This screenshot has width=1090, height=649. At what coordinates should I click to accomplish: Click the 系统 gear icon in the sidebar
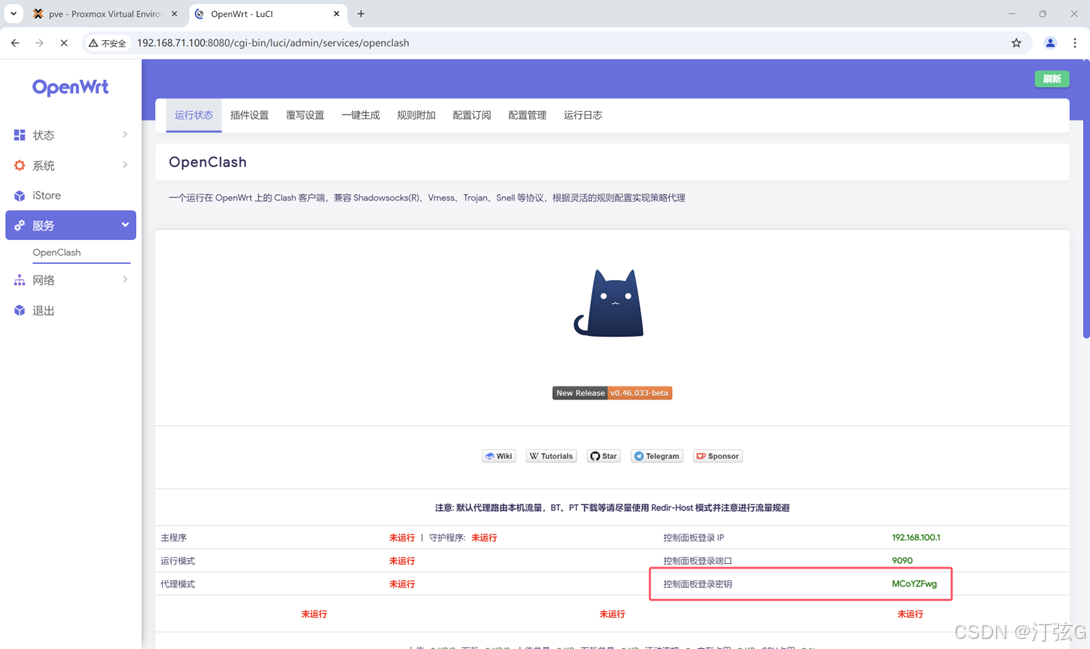tap(19, 165)
